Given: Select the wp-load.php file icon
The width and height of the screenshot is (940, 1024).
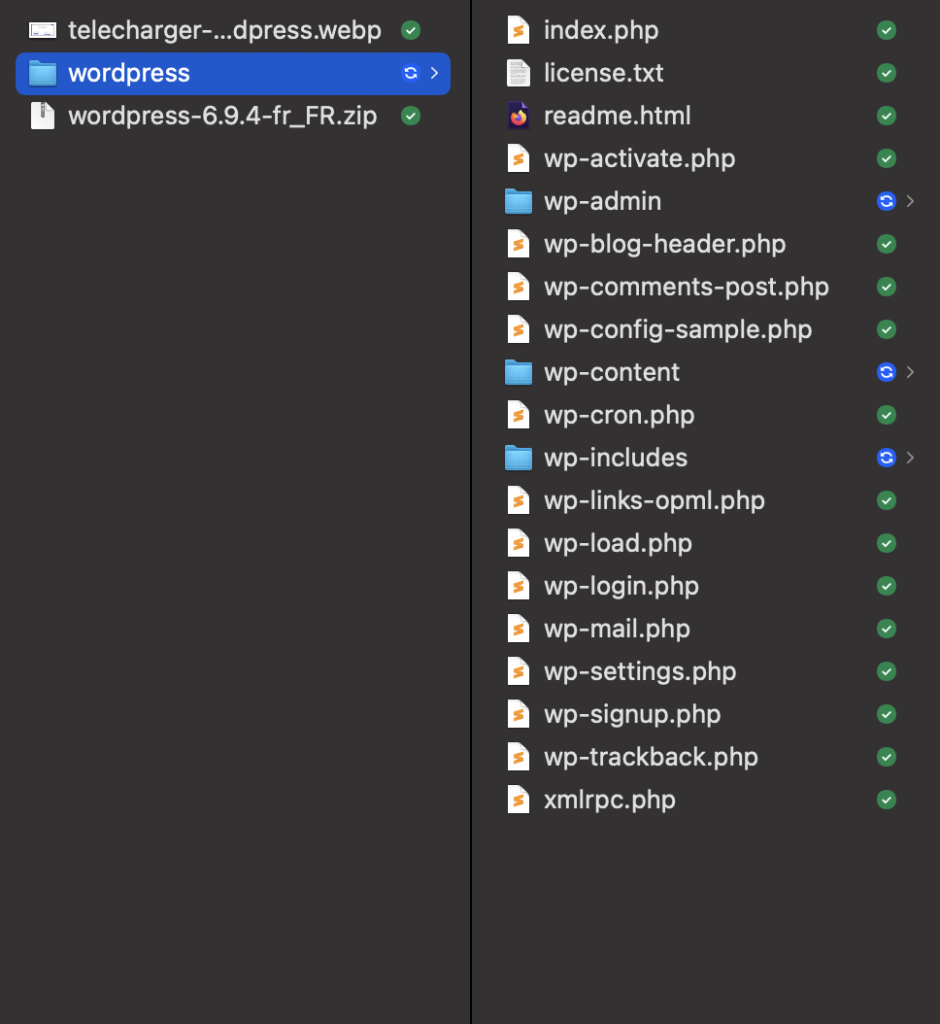Looking at the screenshot, I should [519, 543].
